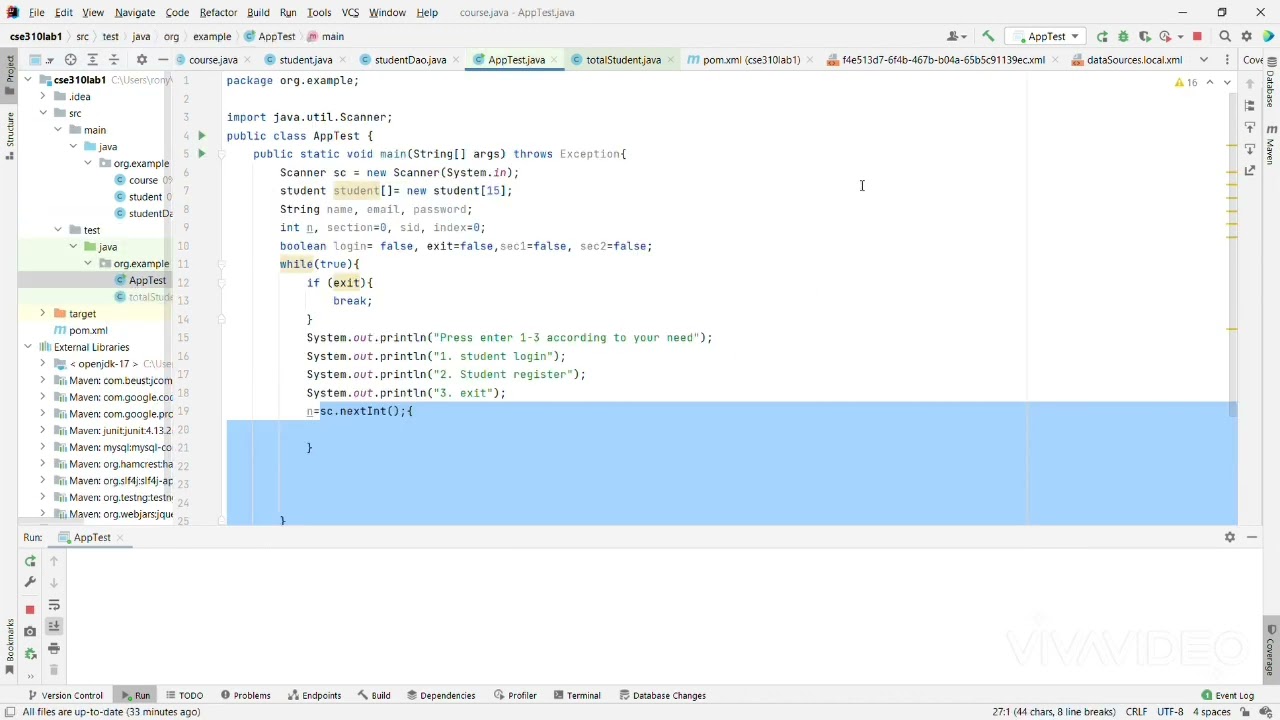The height and width of the screenshot is (720, 1280).
Task: Open the AppTest run configuration dropdown
Action: pyautogui.click(x=1046, y=36)
